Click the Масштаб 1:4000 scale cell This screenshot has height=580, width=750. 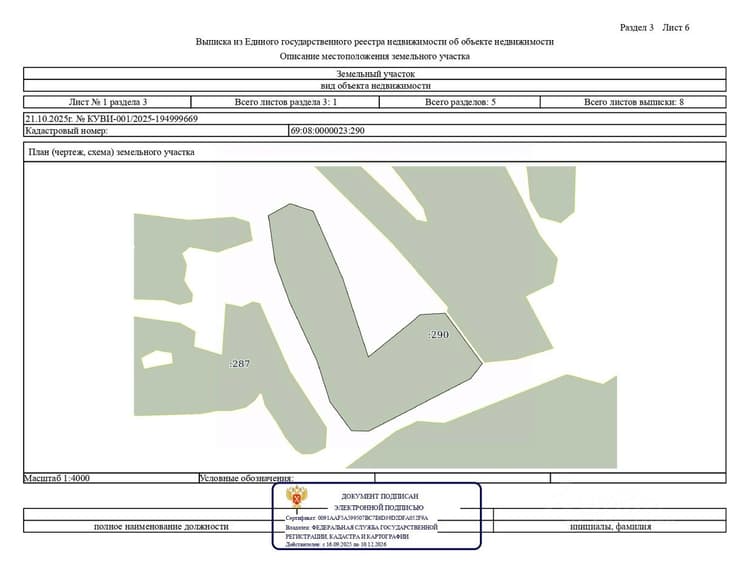[111, 478]
